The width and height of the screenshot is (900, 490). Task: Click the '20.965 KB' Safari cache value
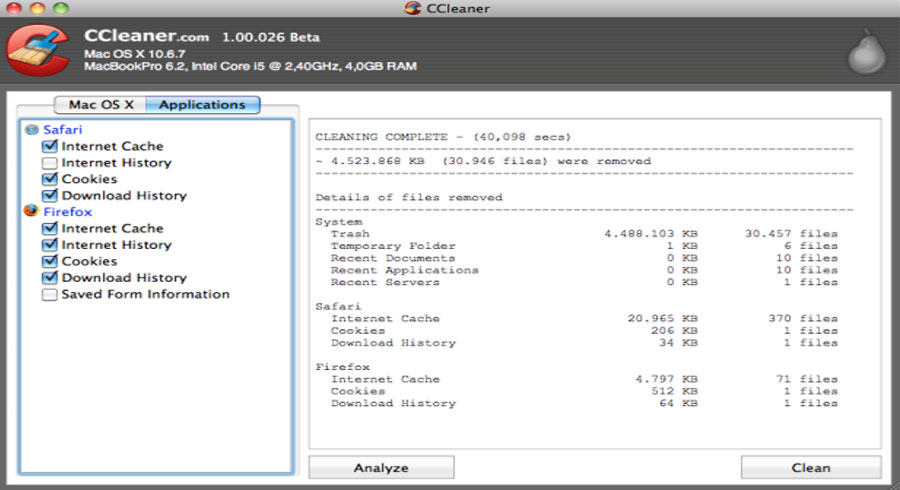662,318
